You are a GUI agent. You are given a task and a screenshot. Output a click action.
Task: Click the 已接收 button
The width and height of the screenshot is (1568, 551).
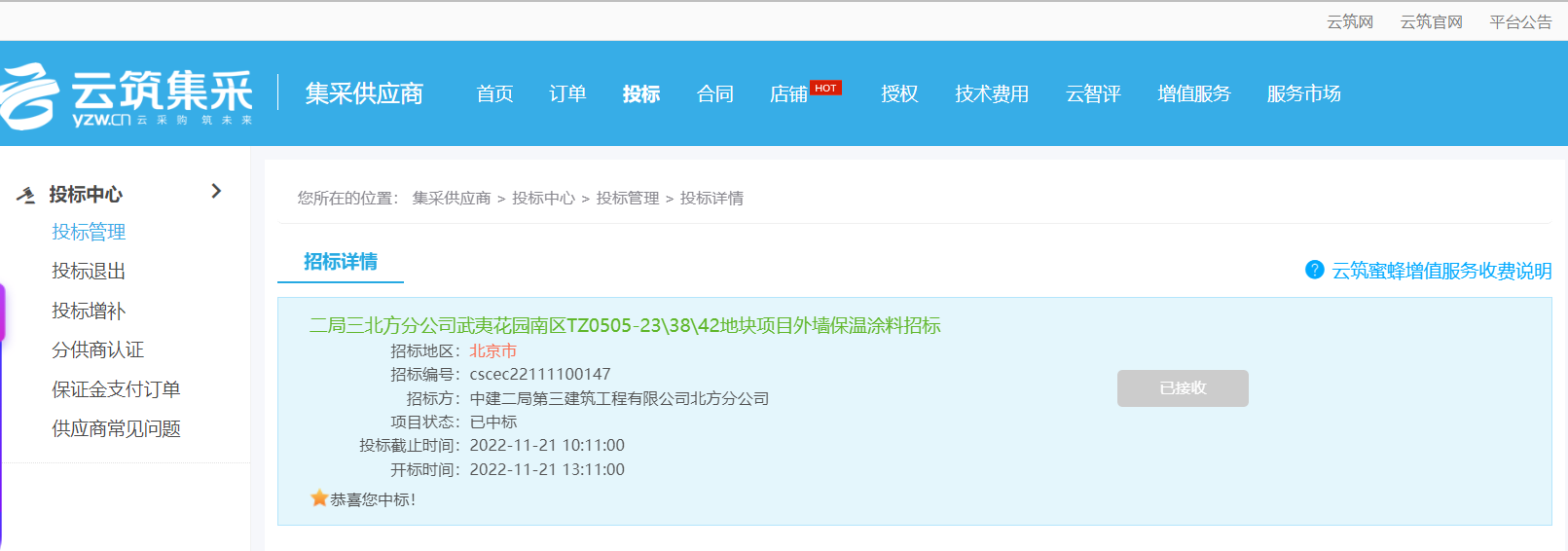[x=1183, y=388]
